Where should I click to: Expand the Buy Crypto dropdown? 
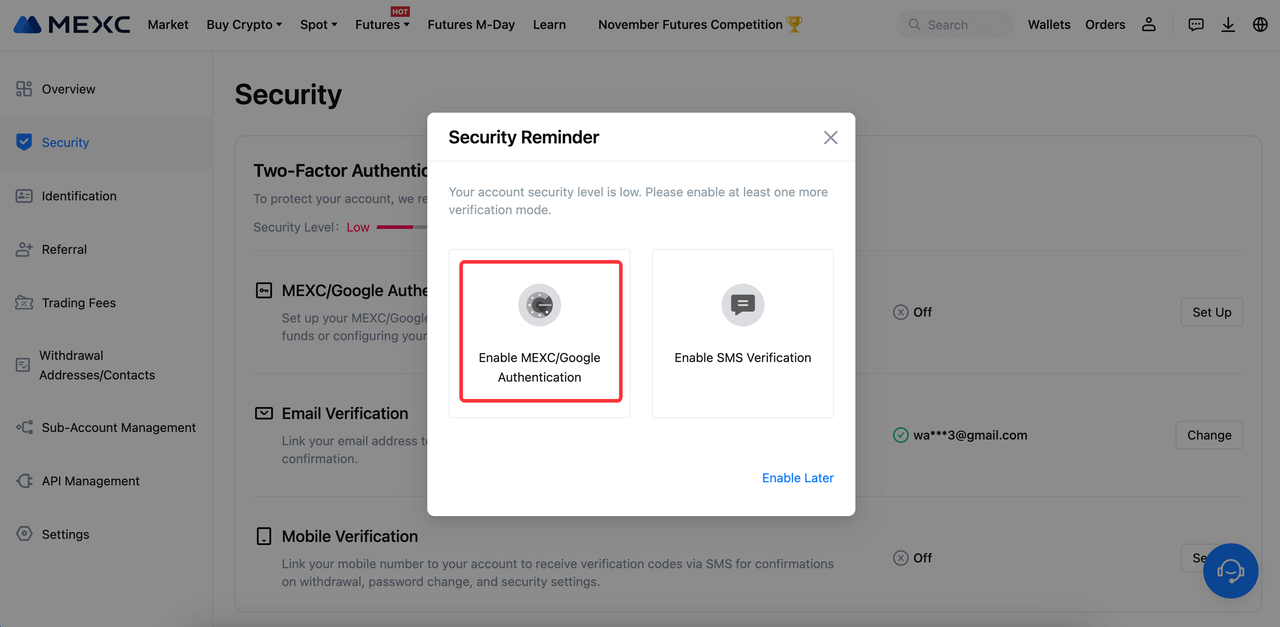click(244, 24)
